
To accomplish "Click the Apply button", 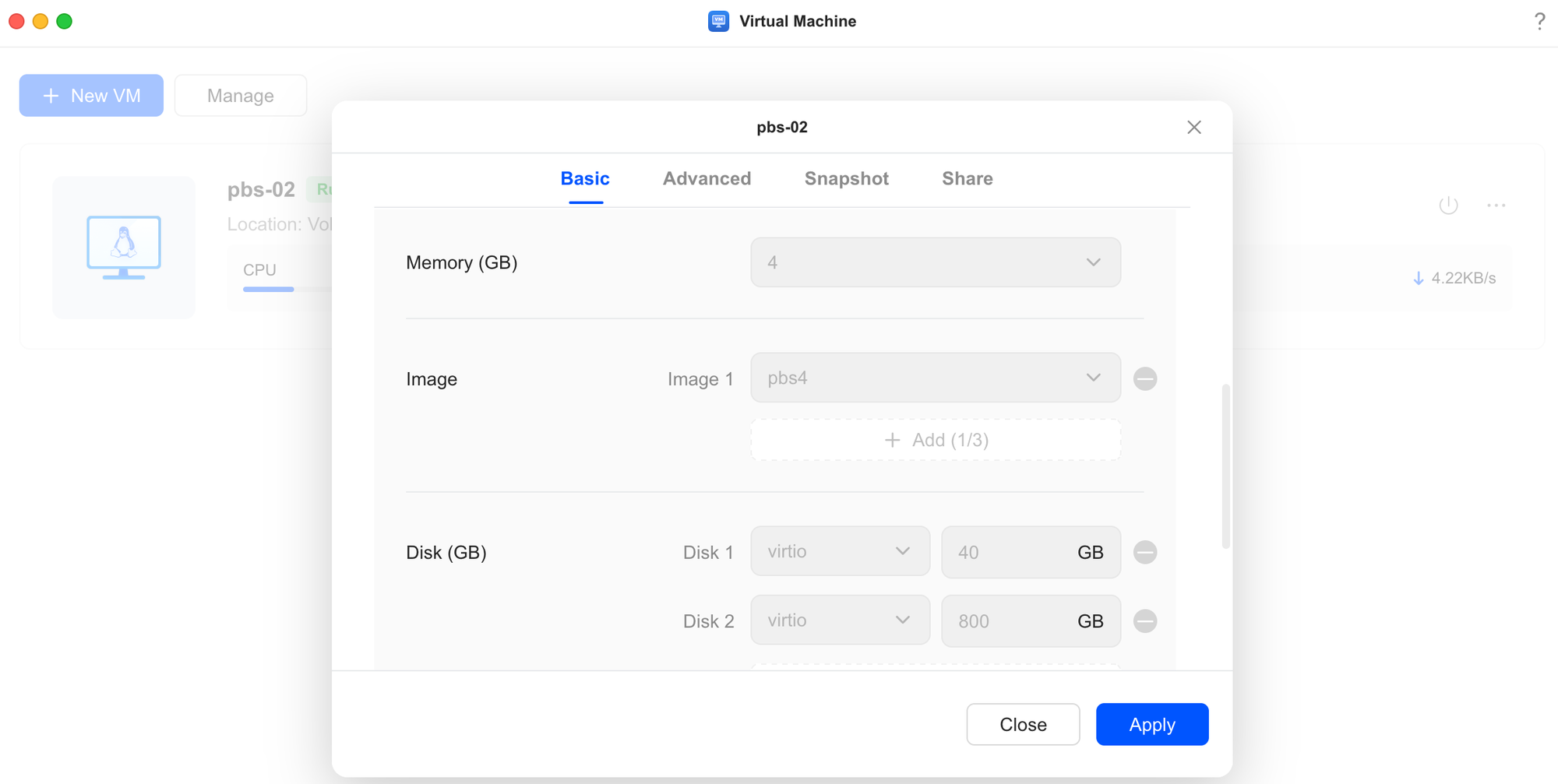I will click(x=1151, y=724).
